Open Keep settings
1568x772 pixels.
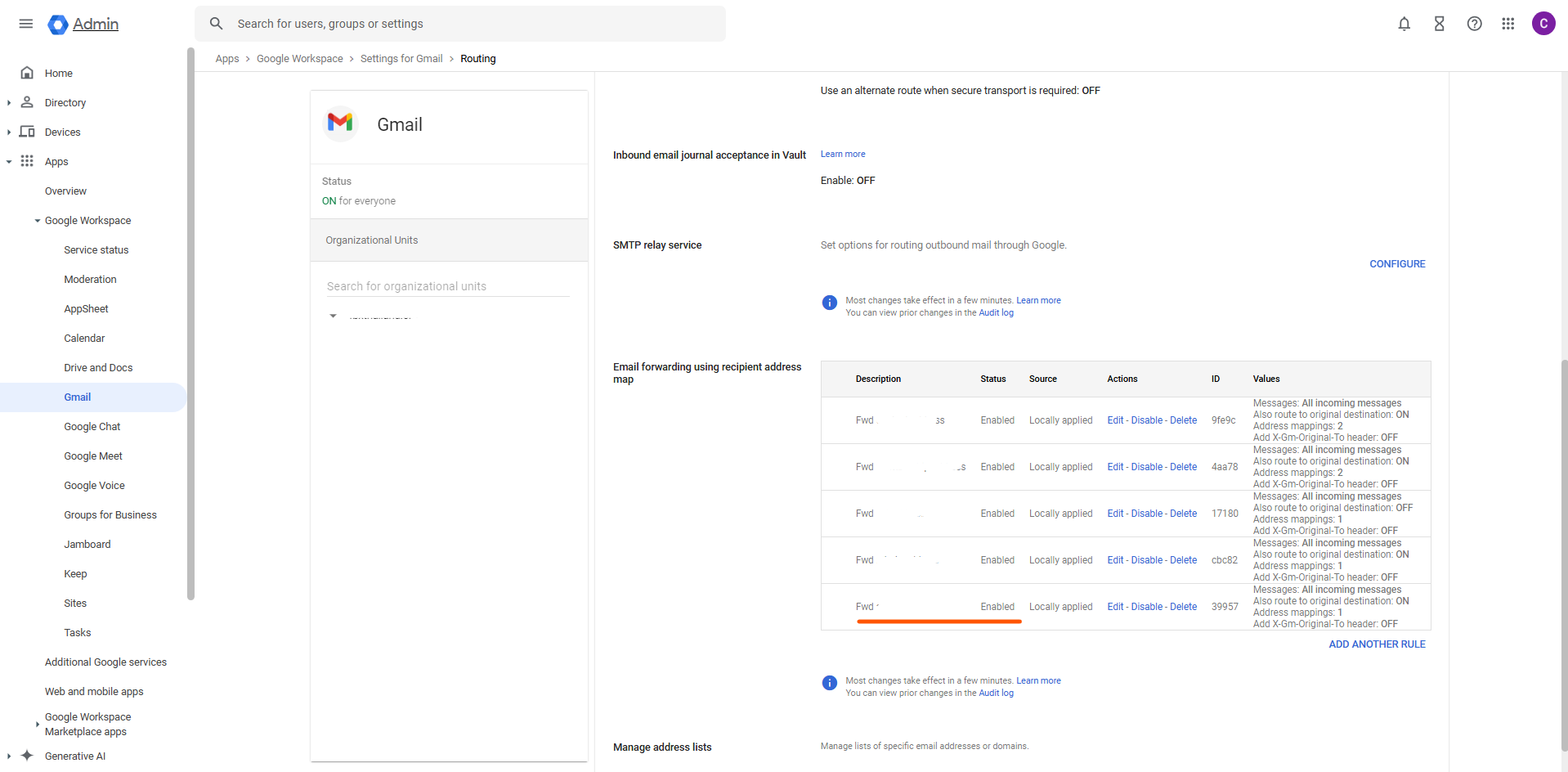pos(75,573)
